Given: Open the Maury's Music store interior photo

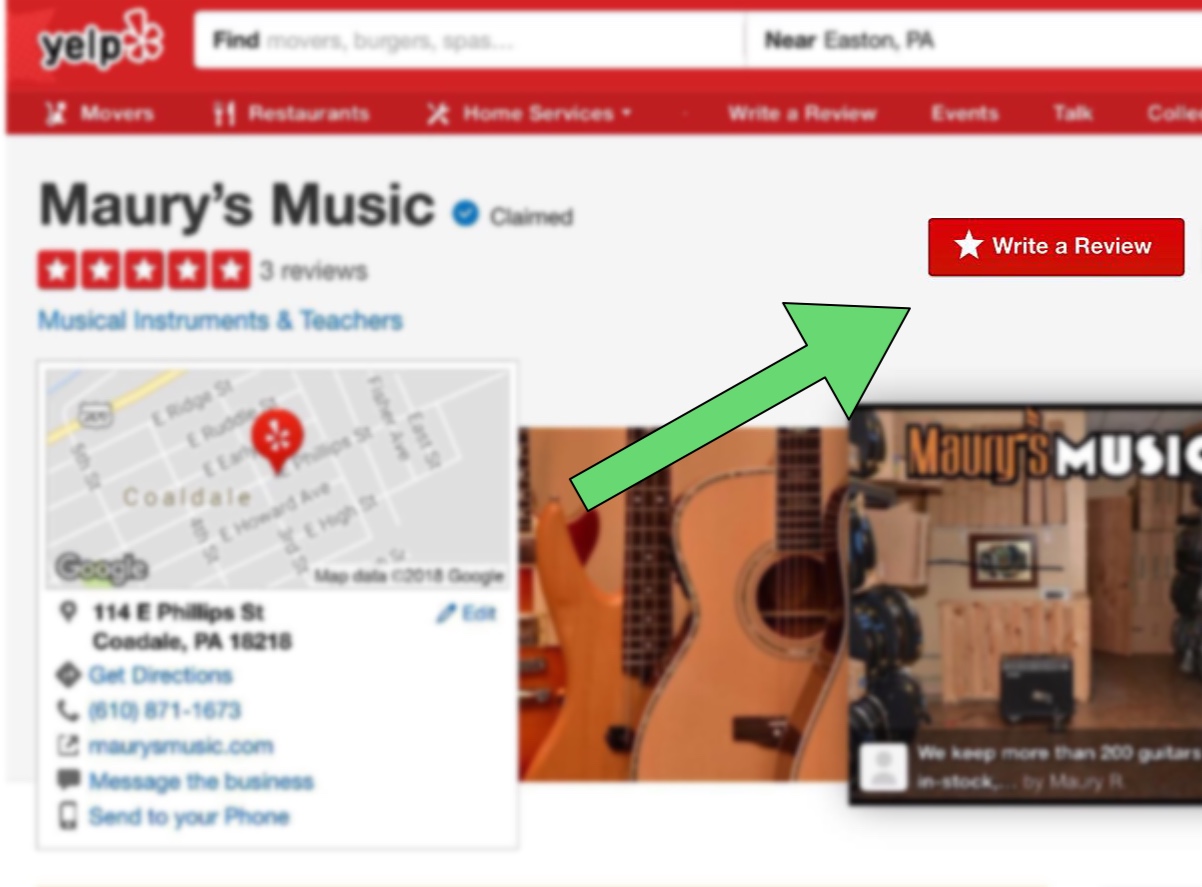Looking at the screenshot, I should tap(1025, 605).
